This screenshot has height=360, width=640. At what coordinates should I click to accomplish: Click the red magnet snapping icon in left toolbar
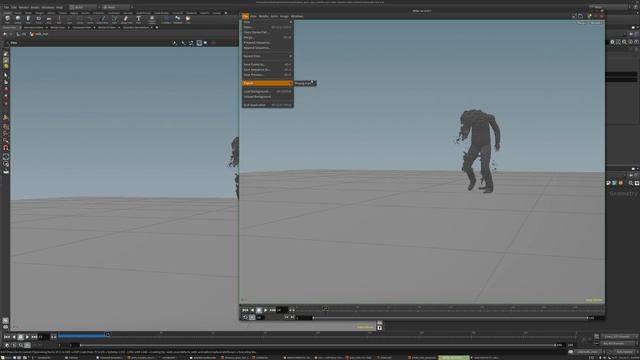coord(6,148)
